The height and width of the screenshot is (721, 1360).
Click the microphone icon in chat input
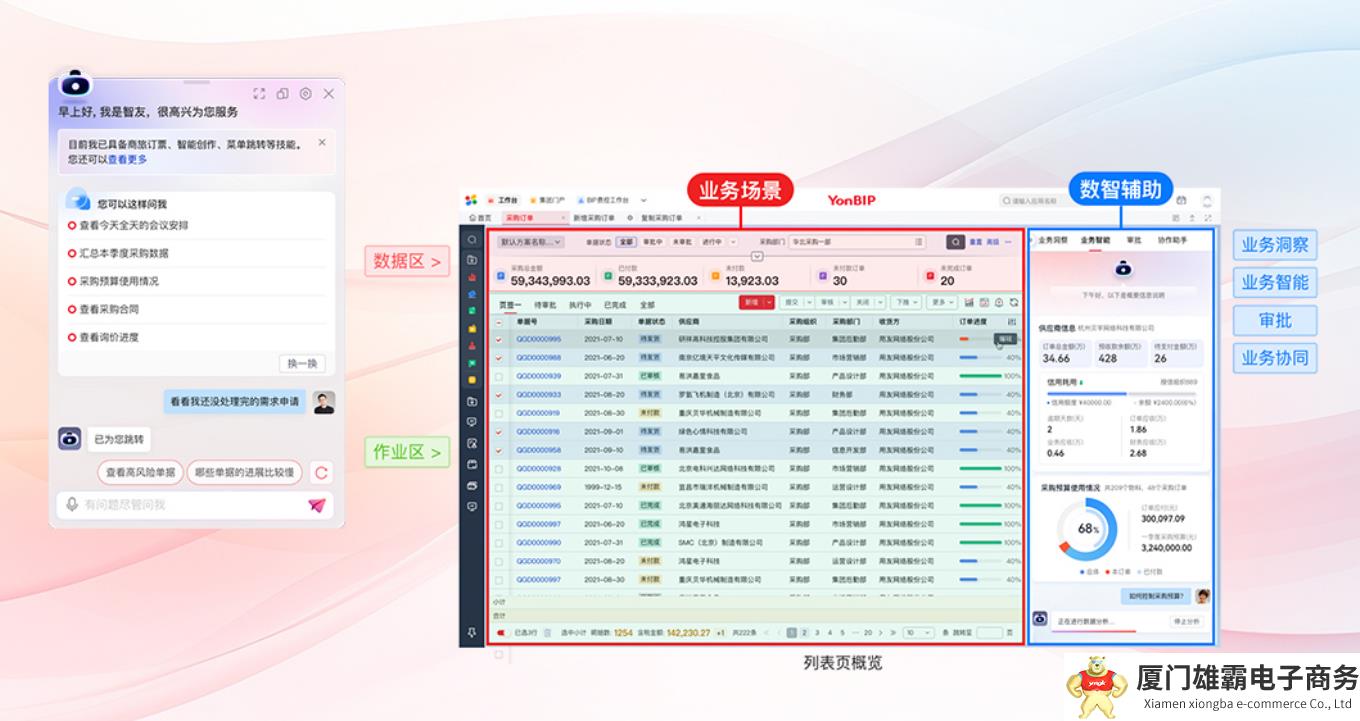coord(72,505)
